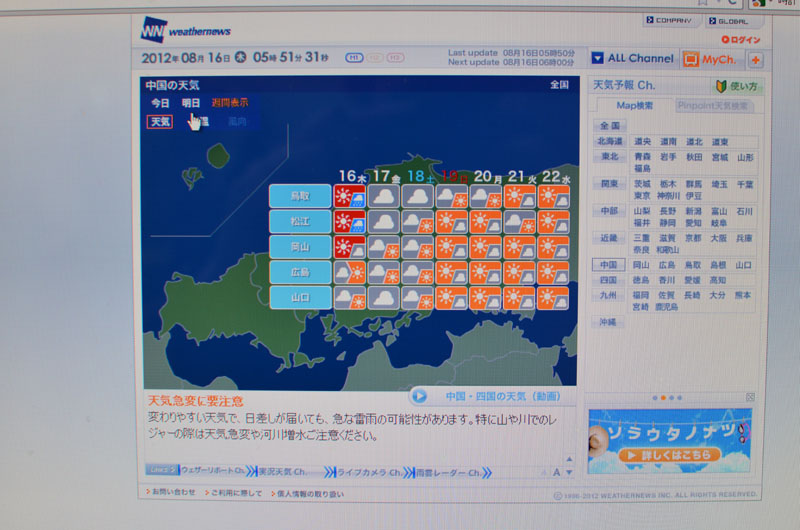Switch to Pinpoint天気検索 tab
Image resolution: width=800 pixels, height=530 pixels.
pyautogui.click(x=714, y=106)
